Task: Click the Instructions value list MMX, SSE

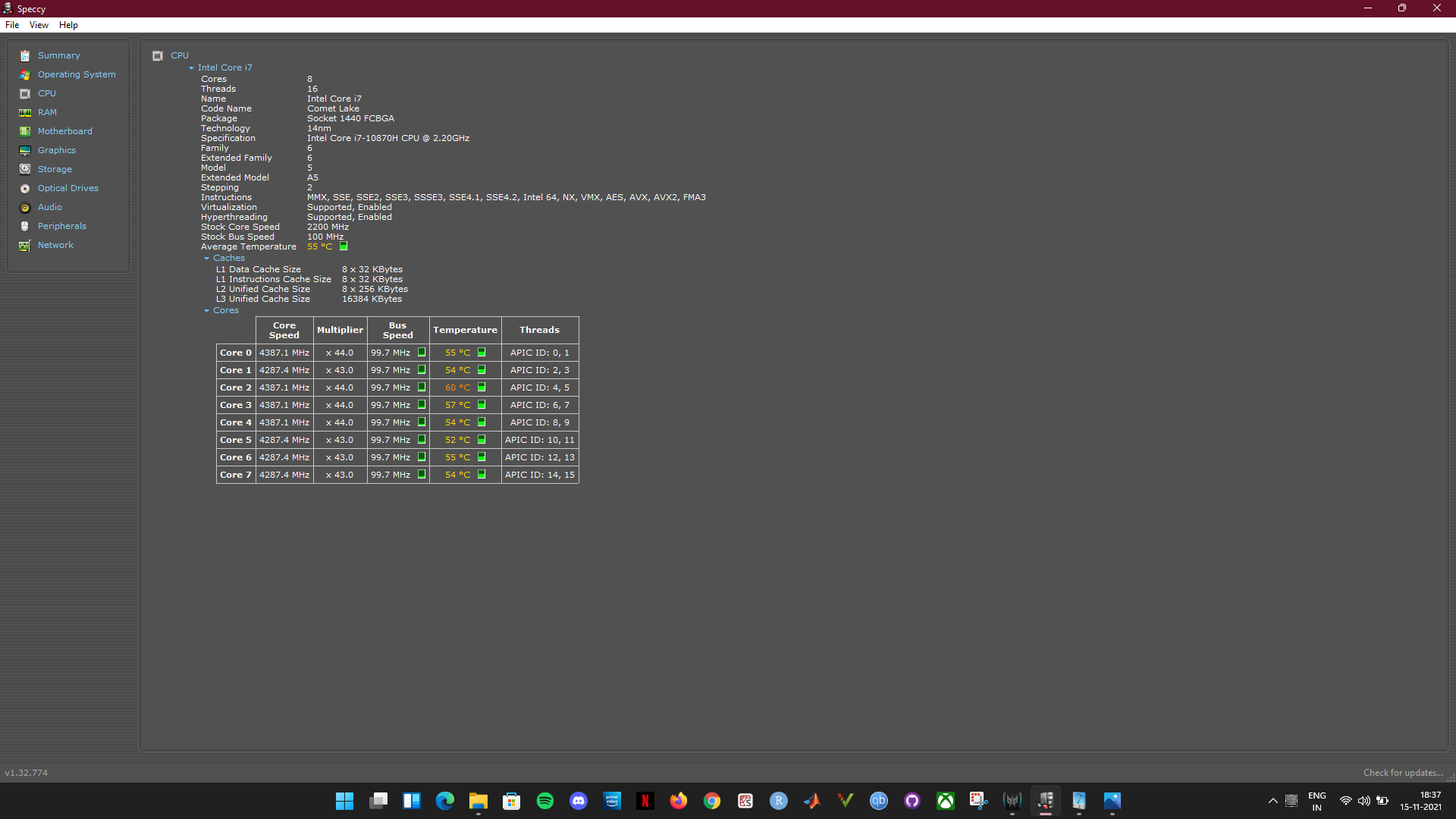Action: (x=507, y=197)
